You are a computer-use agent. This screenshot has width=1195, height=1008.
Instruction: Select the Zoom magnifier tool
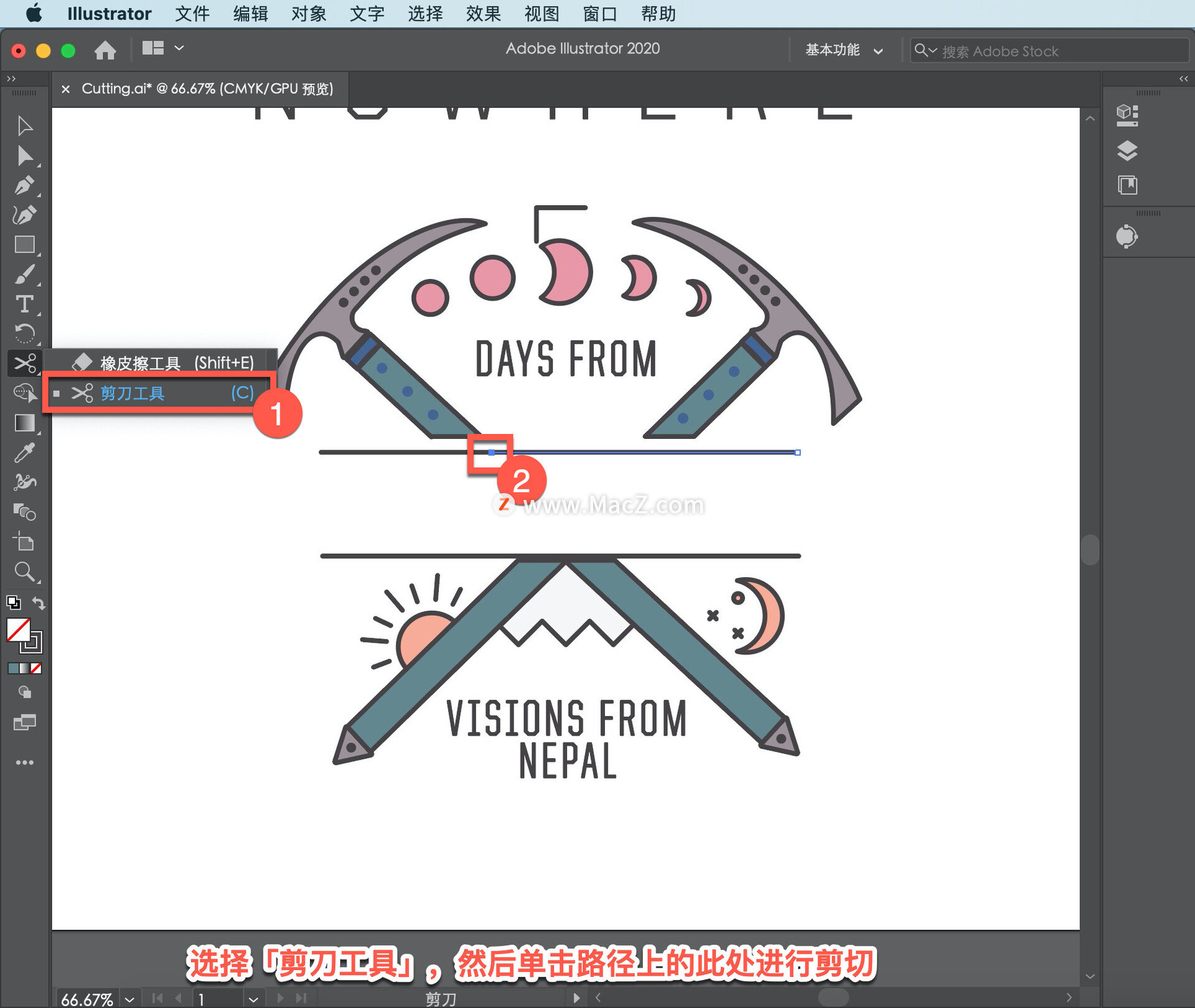[24, 572]
